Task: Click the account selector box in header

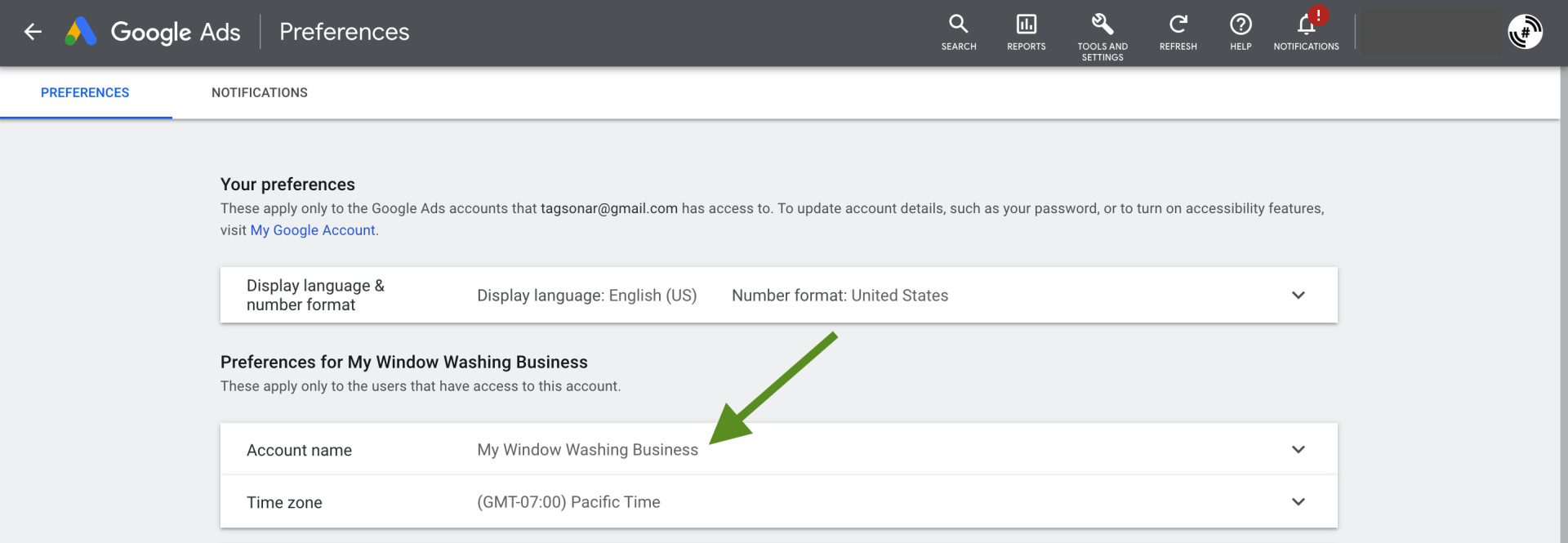Action: coord(1432,33)
